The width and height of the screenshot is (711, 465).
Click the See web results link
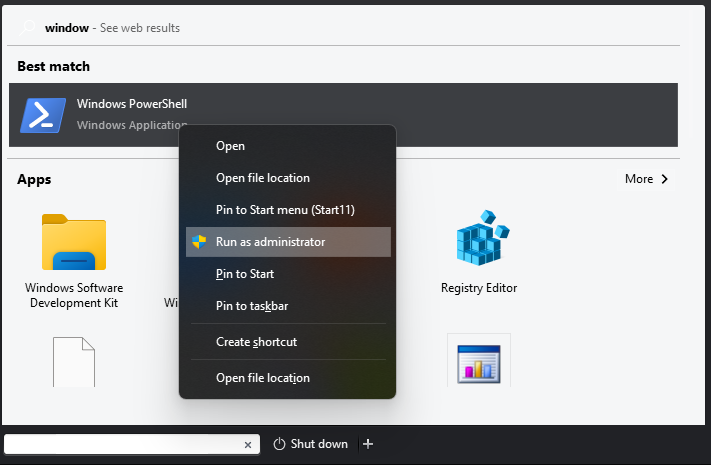pyautogui.click(x=140, y=28)
